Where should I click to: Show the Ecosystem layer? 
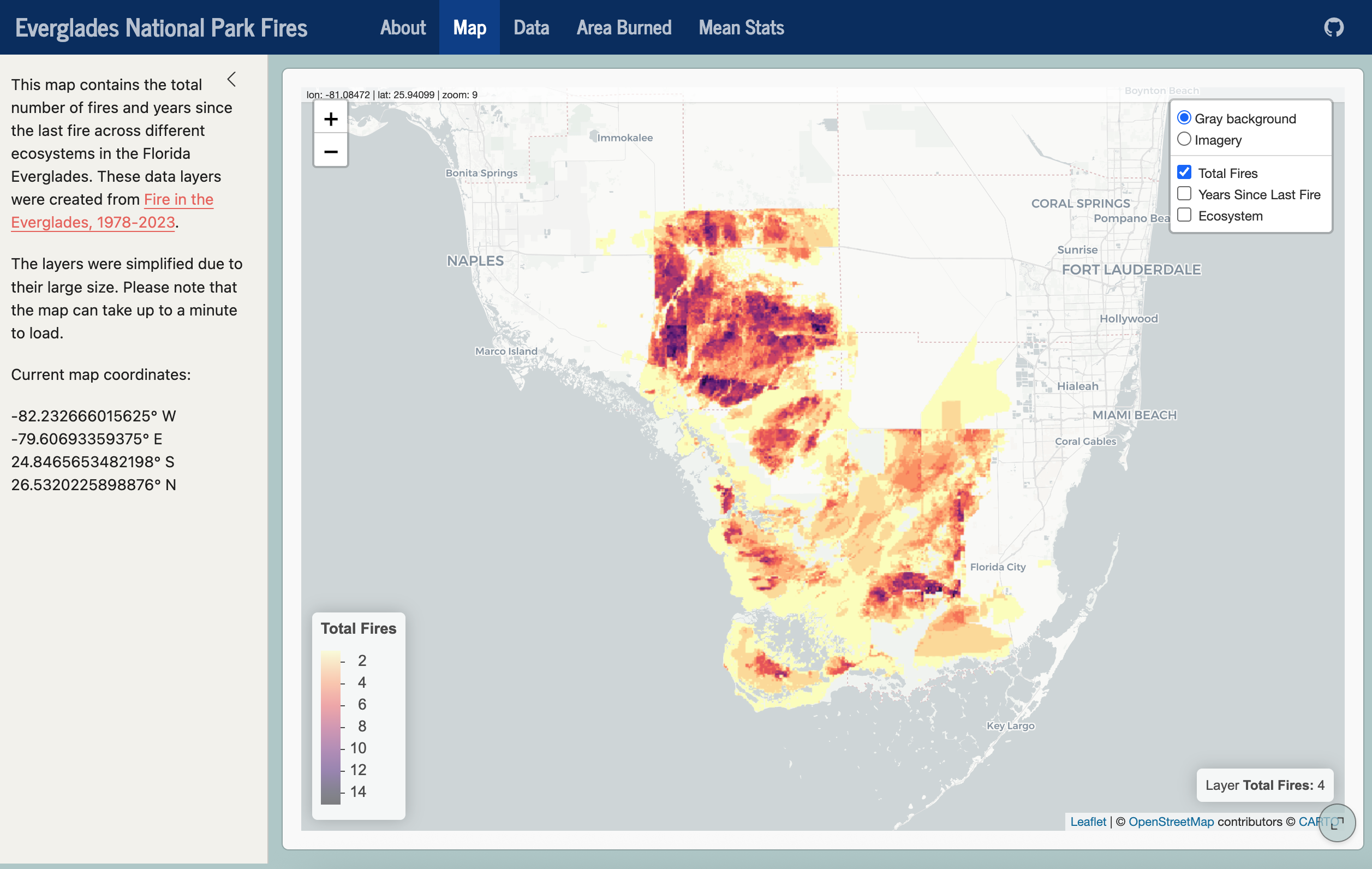(1184, 215)
